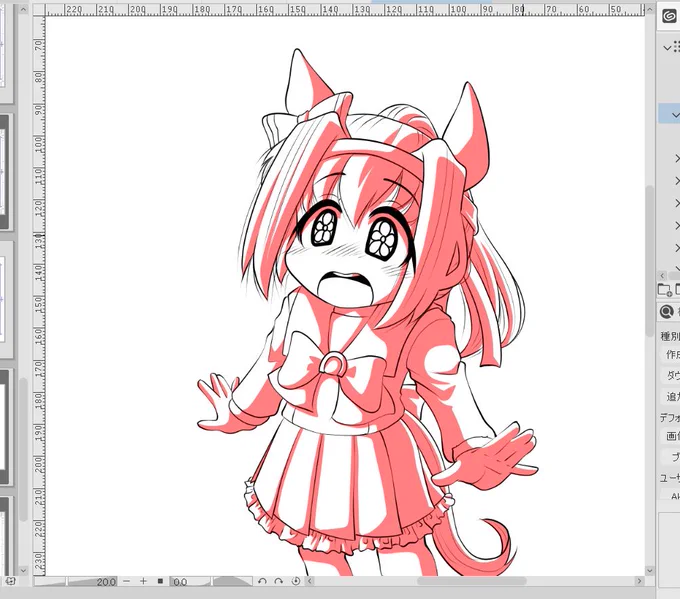Viewport: 680px width, 599px height.
Task: Select the Al user tag
Action: click(x=672, y=495)
